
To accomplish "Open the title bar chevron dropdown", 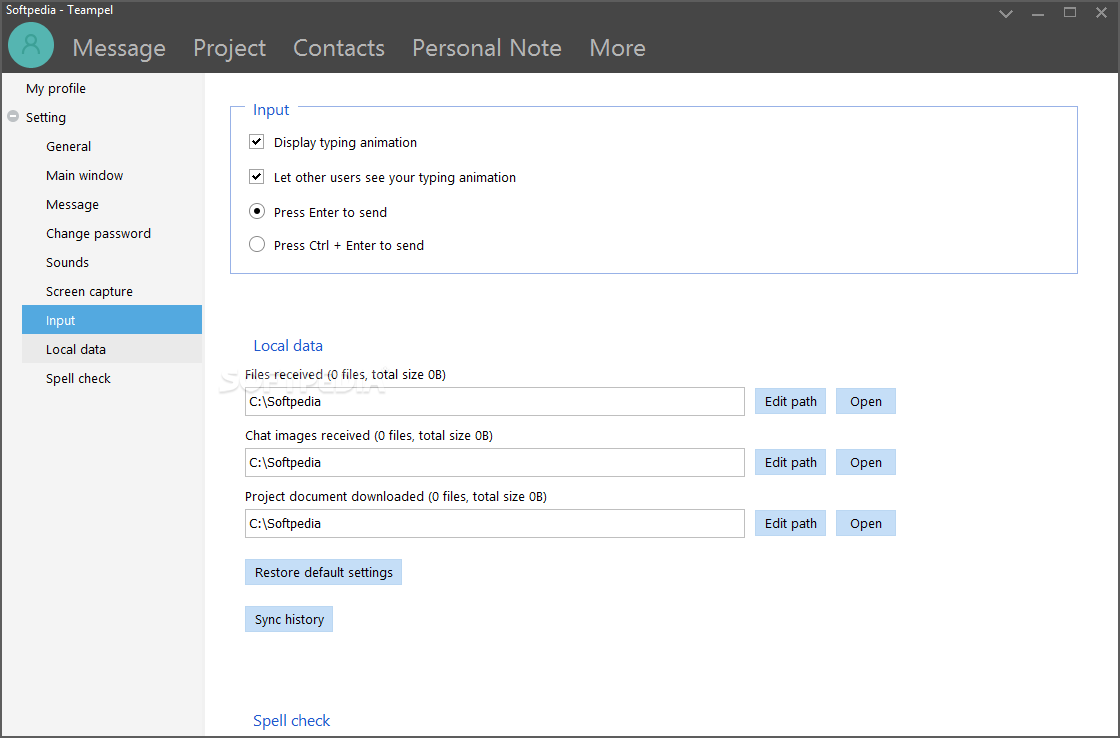I will (x=1006, y=13).
